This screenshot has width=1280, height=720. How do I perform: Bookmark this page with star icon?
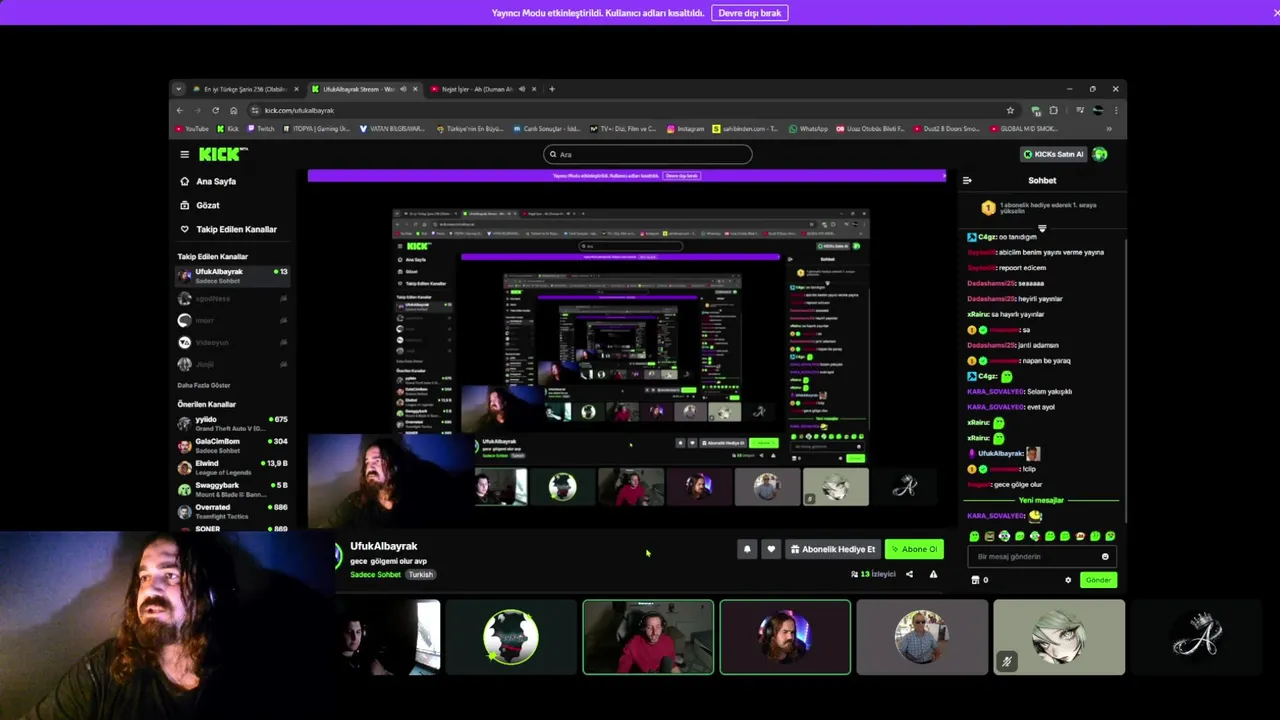tap(1010, 110)
